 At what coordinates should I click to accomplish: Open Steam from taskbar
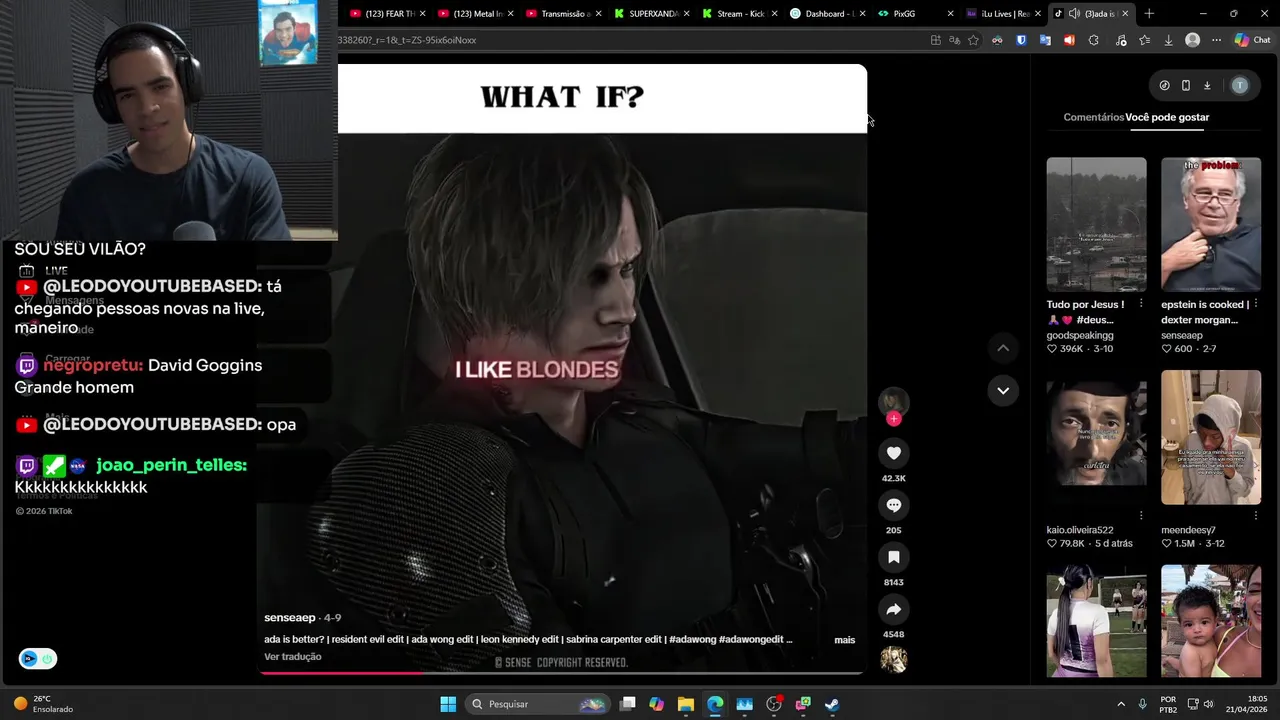pyautogui.click(x=832, y=704)
